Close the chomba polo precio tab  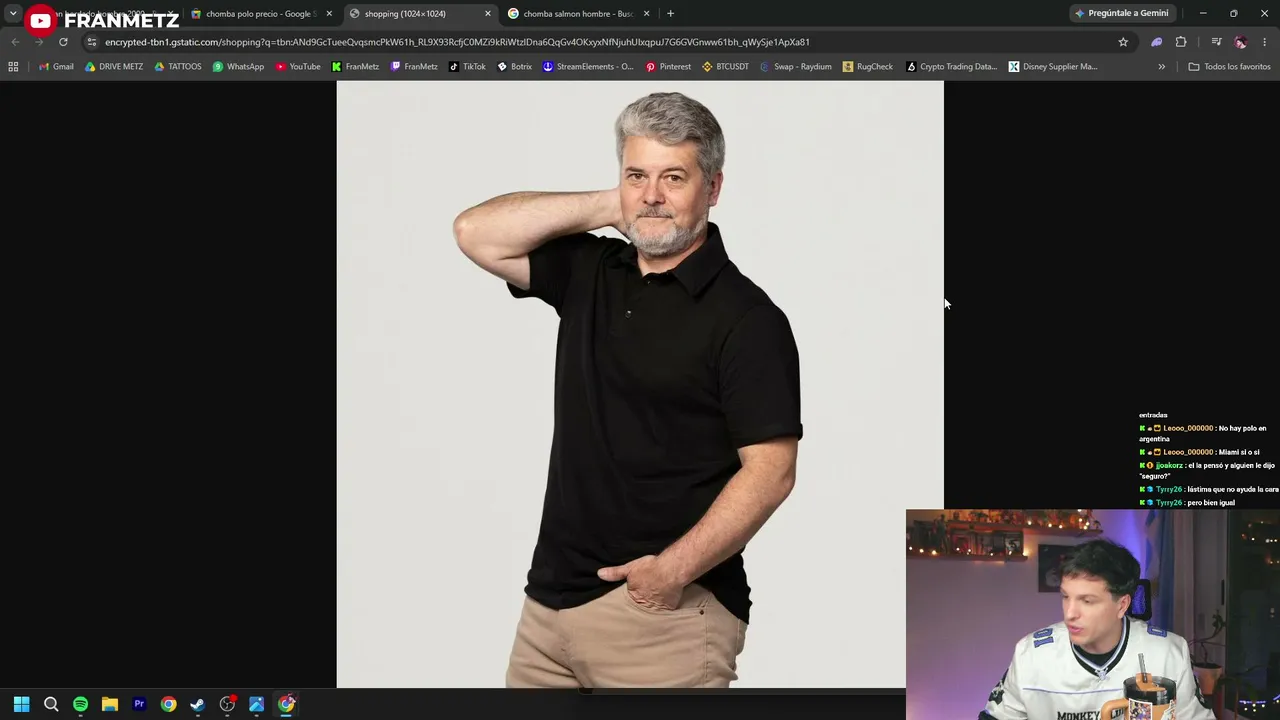329,14
